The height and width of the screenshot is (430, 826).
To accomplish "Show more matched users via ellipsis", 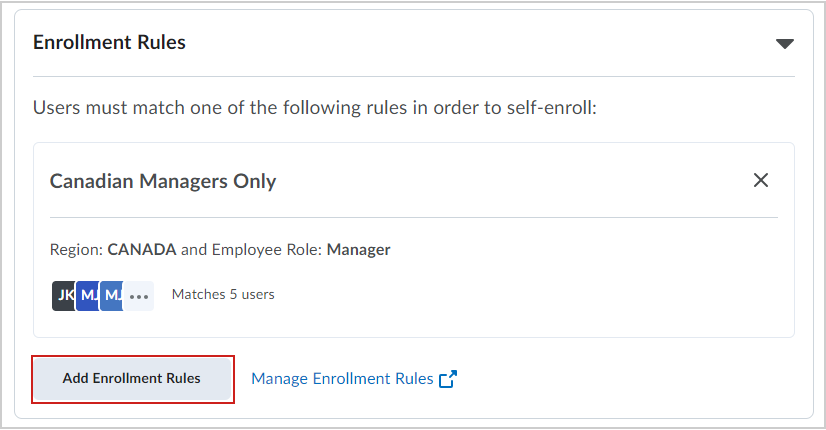I will tap(139, 296).
